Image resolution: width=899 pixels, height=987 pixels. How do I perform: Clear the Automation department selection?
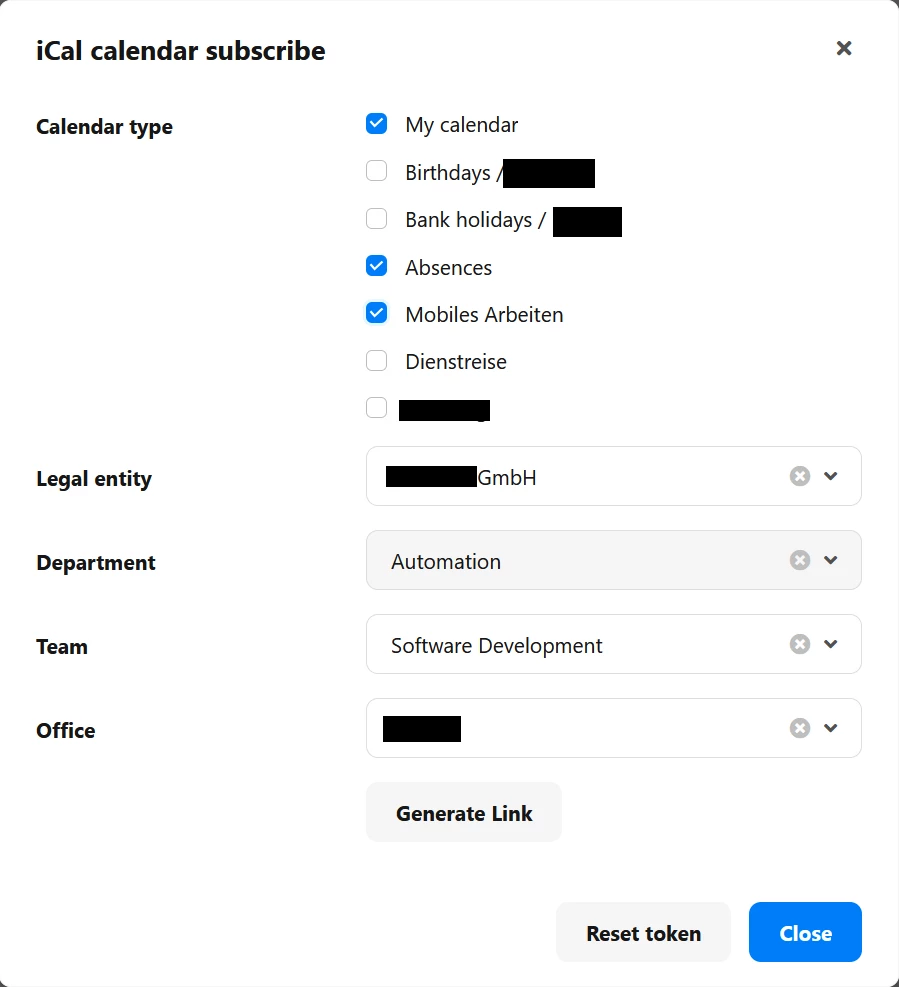click(x=800, y=560)
